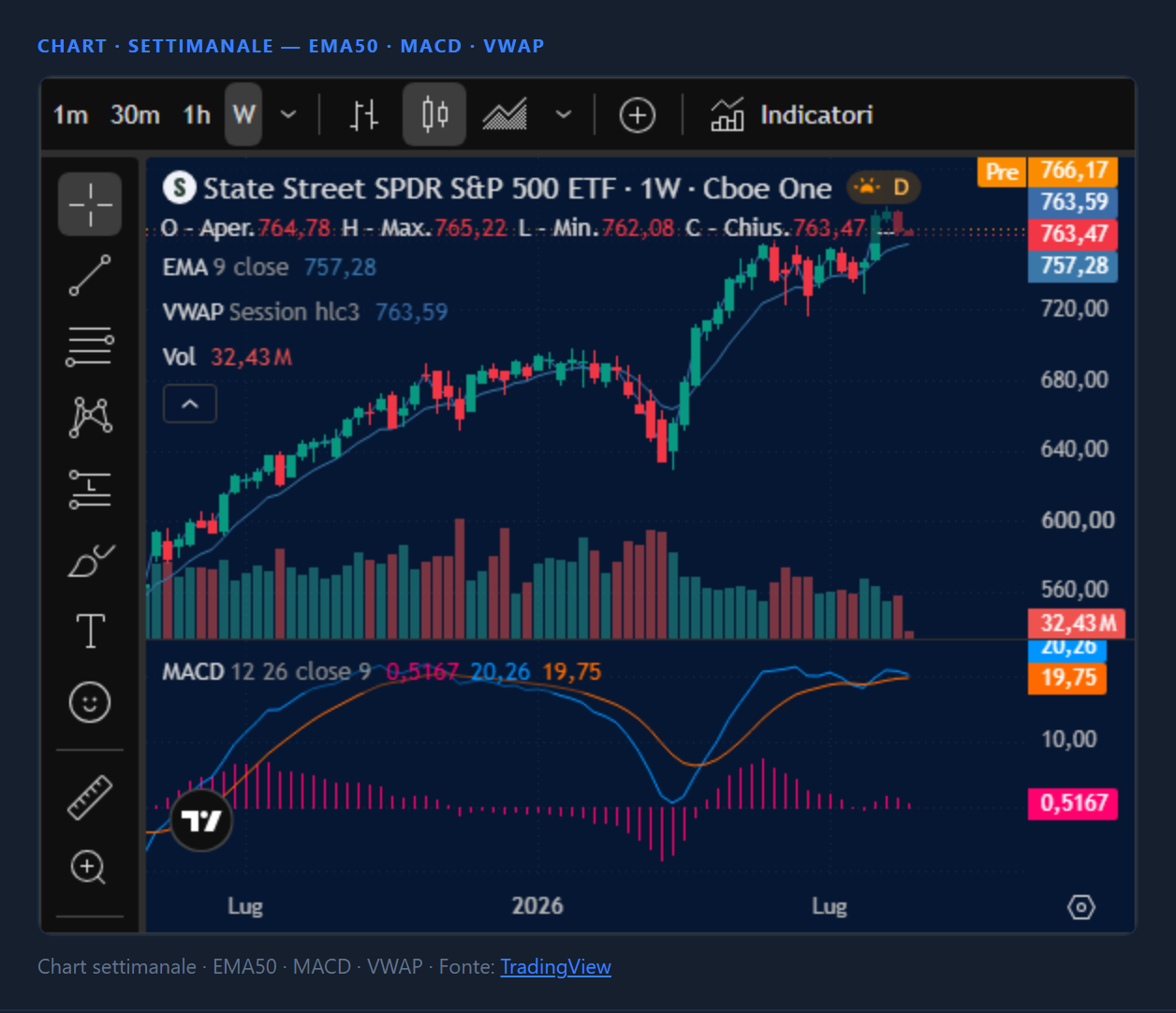Select the MACD 12 26 close 9 legend
The height and width of the screenshot is (1013, 1176).
[267, 671]
